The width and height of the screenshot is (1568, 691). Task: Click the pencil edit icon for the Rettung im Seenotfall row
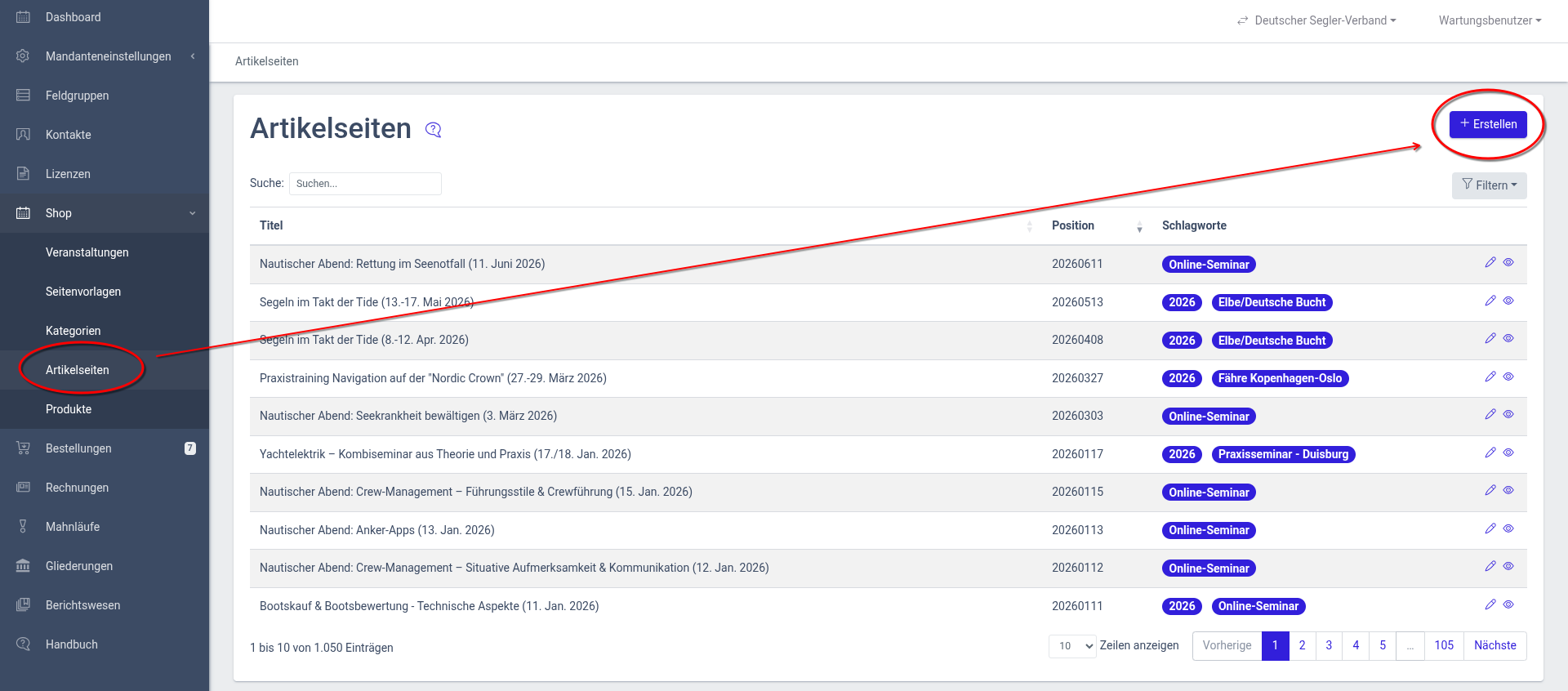pyautogui.click(x=1490, y=262)
